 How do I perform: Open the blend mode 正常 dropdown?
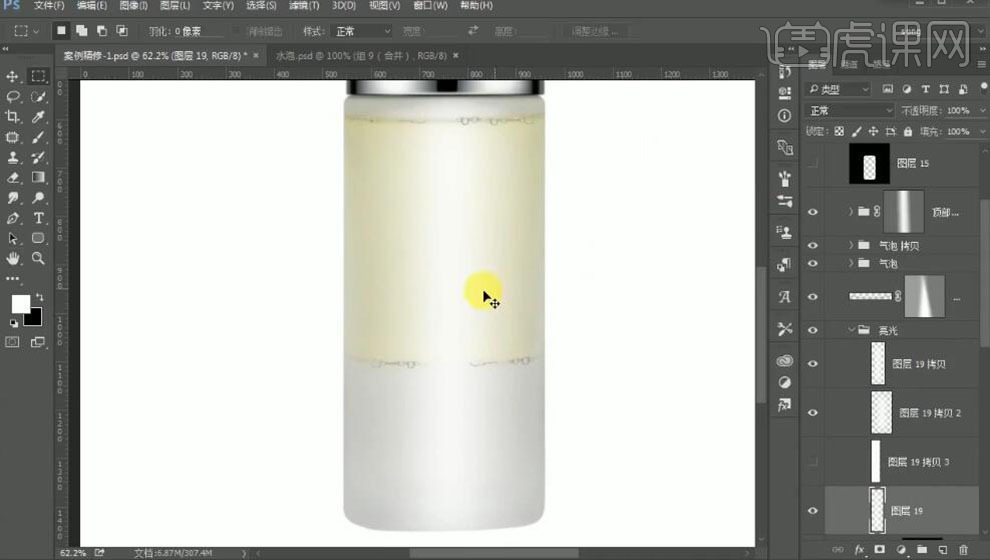(x=850, y=110)
